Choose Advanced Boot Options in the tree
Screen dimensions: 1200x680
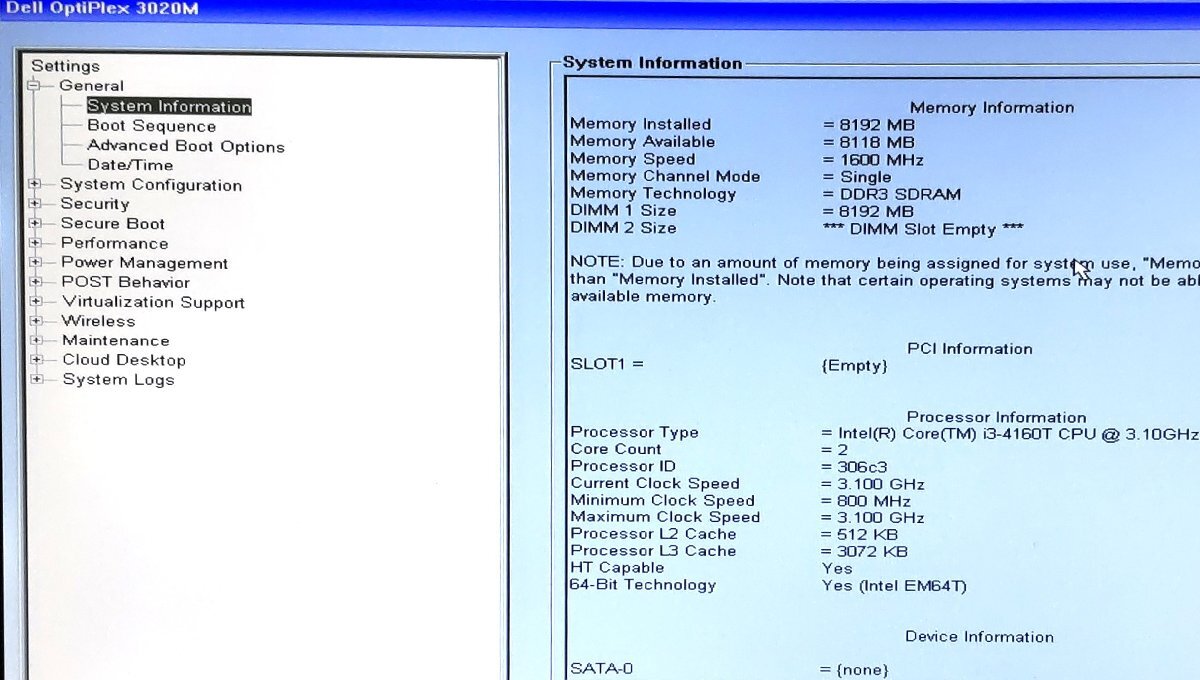[186, 146]
